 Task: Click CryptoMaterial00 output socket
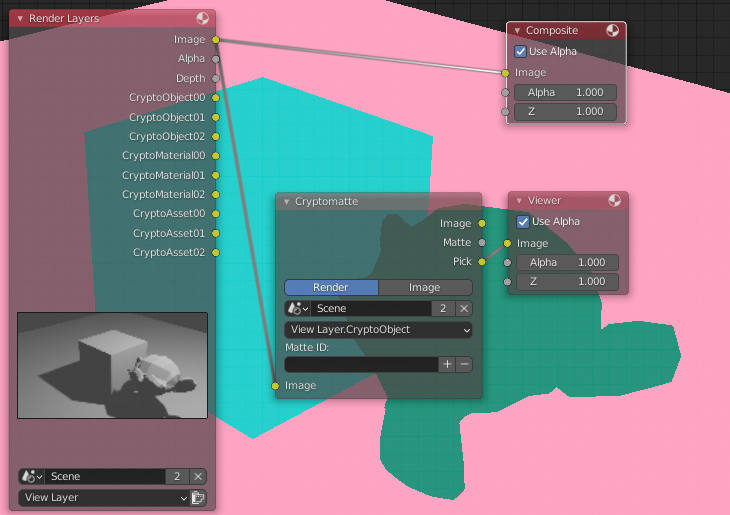pyautogui.click(x=216, y=156)
